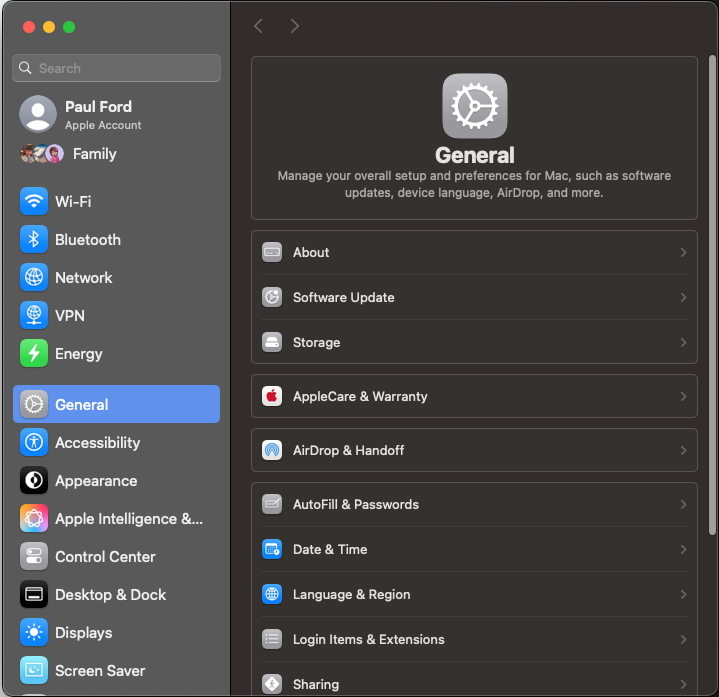
Task: Expand AirDrop & Handoff chevron
Action: (x=683, y=450)
